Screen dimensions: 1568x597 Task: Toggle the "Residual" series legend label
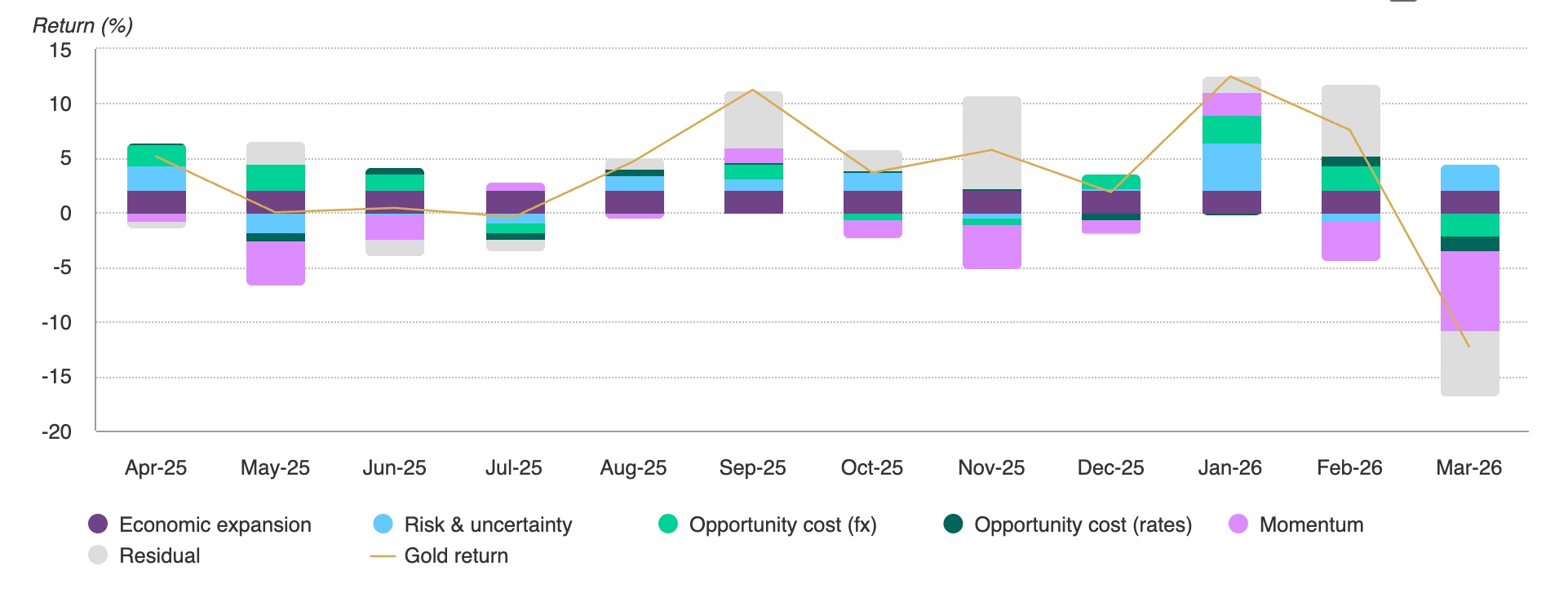click(x=159, y=555)
